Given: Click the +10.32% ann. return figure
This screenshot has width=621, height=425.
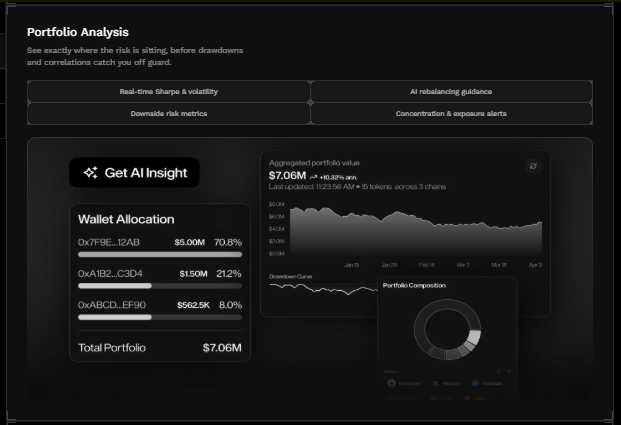Looking at the screenshot, I should coord(339,177).
